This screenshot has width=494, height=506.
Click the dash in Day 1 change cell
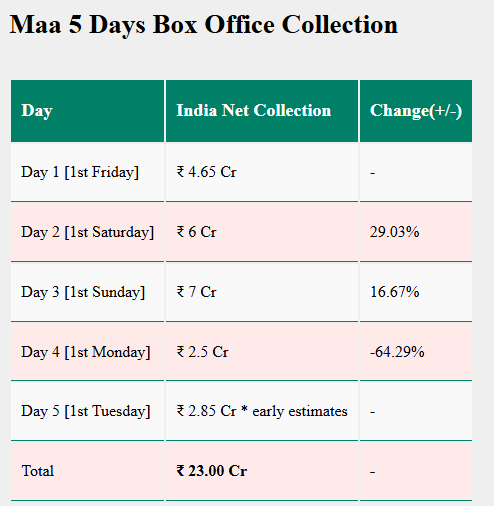click(x=373, y=173)
